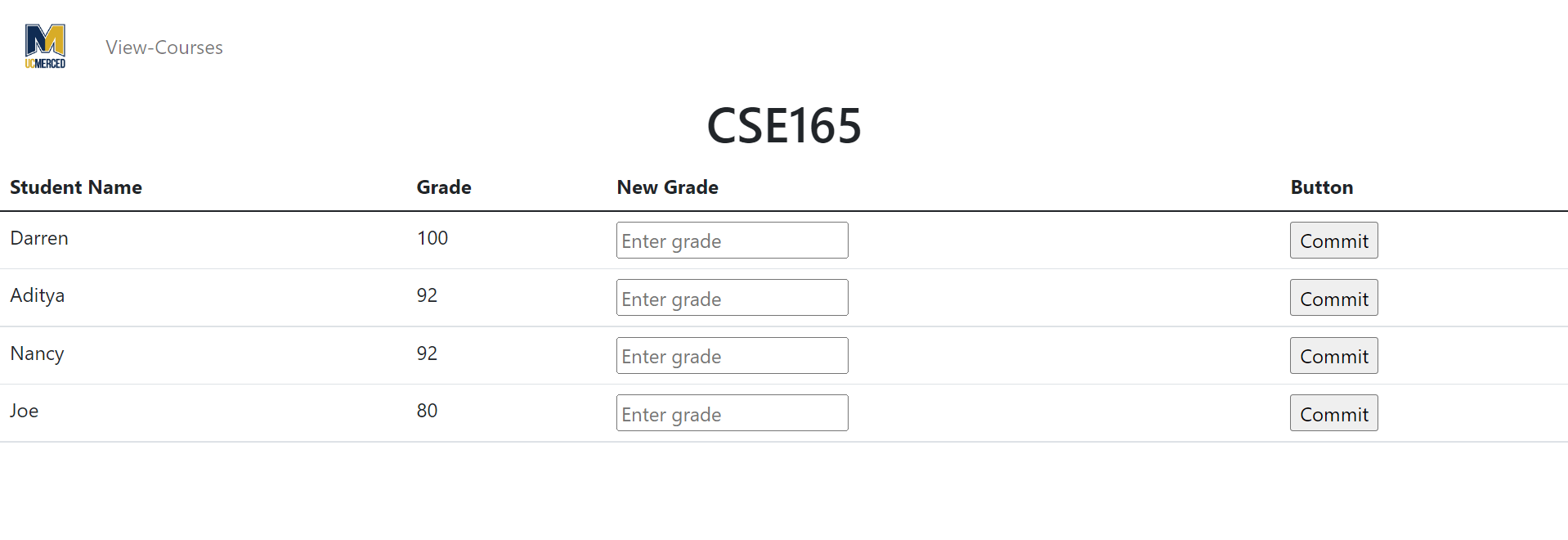Click Joe's new grade input field
Screen dimensions: 1568x540
coord(731,412)
